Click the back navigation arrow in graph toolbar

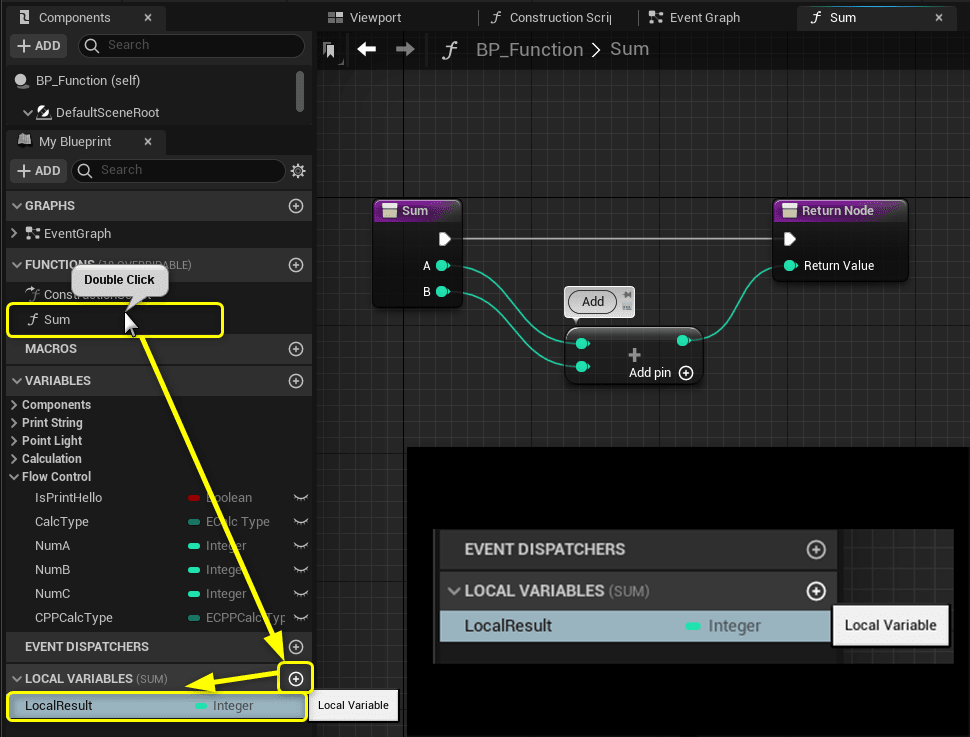(x=368, y=48)
